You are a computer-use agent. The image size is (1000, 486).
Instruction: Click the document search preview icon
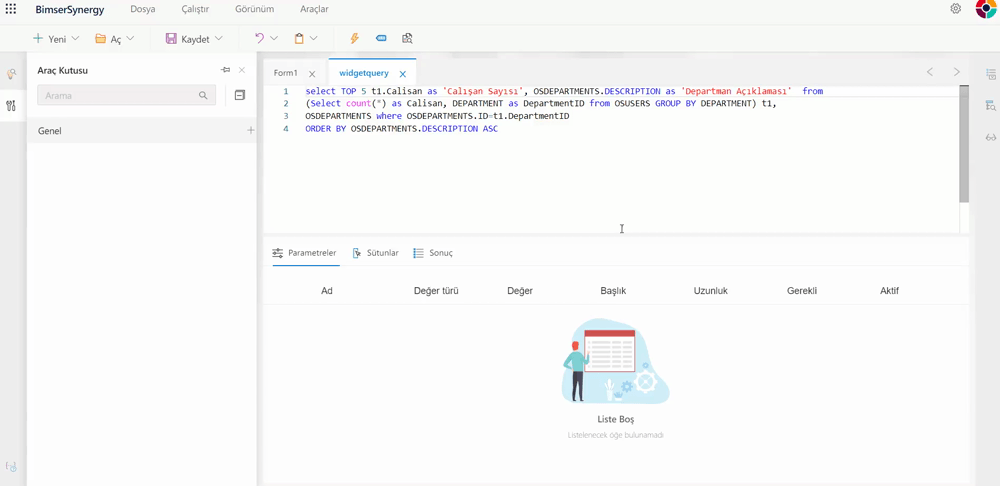(407, 39)
